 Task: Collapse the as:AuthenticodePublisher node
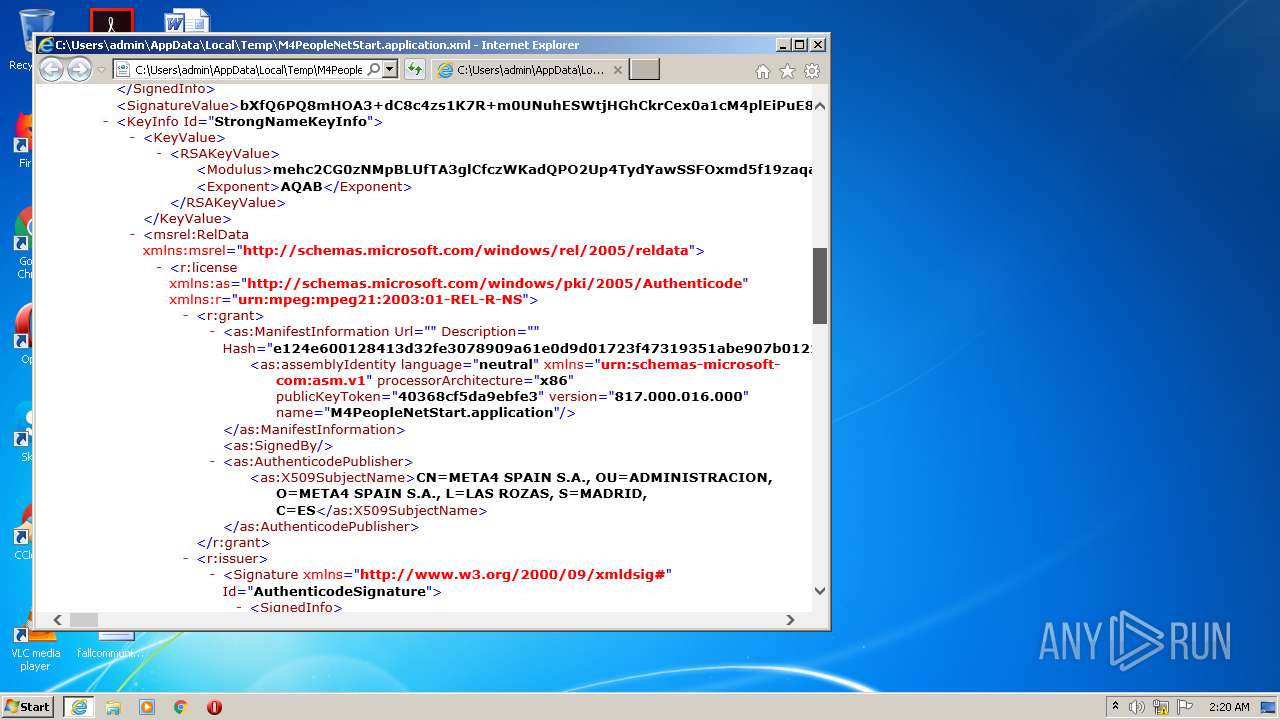click(213, 461)
